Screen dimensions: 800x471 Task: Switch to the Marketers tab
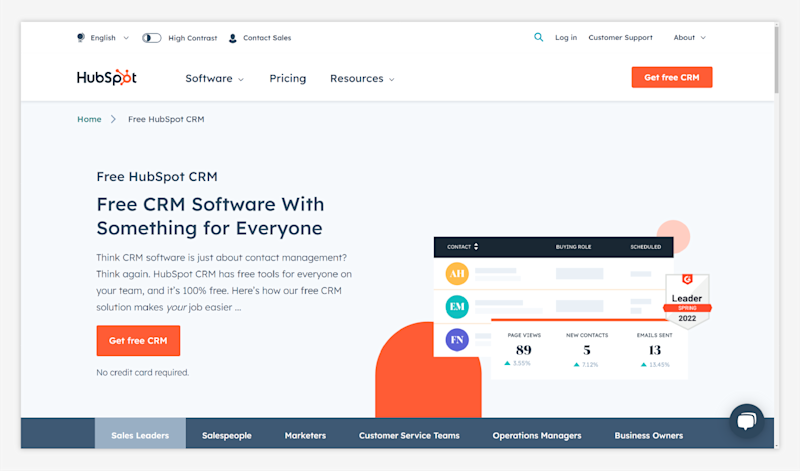coord(305,435)
